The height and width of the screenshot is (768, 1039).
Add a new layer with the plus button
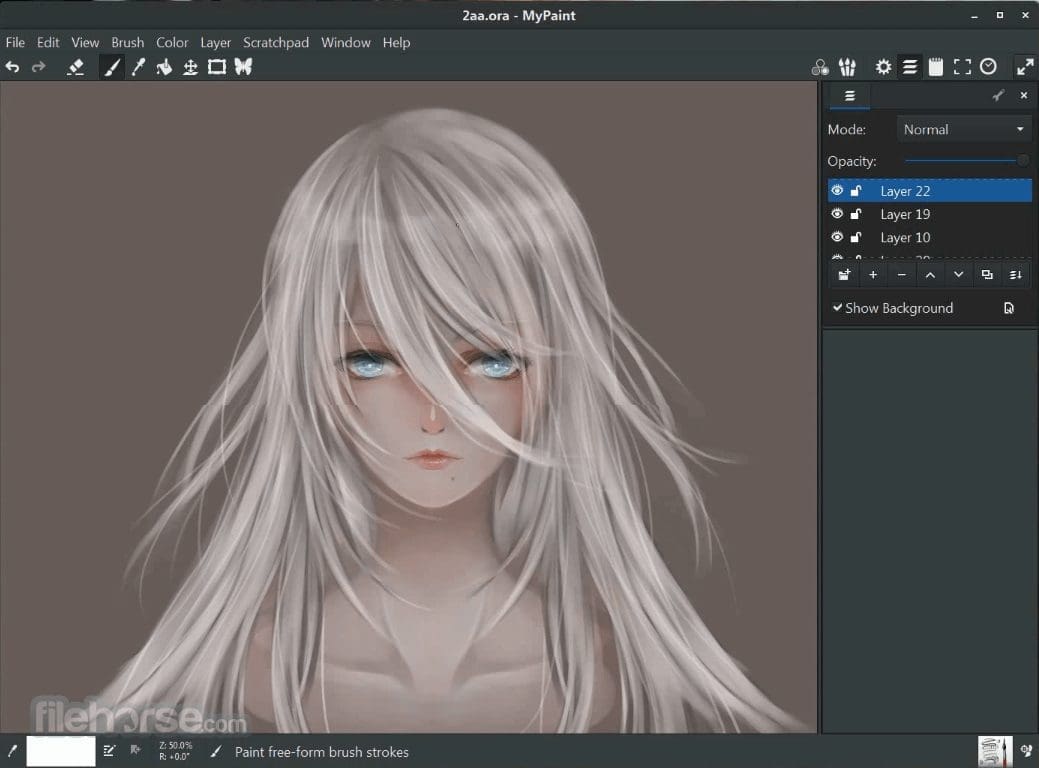tap(872, 274)
